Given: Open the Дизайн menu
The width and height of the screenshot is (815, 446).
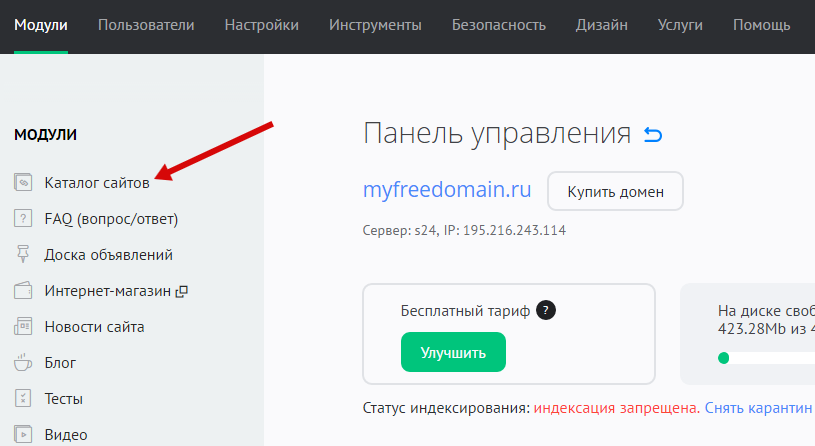Looking at the screenshot, I should [602, 25].
